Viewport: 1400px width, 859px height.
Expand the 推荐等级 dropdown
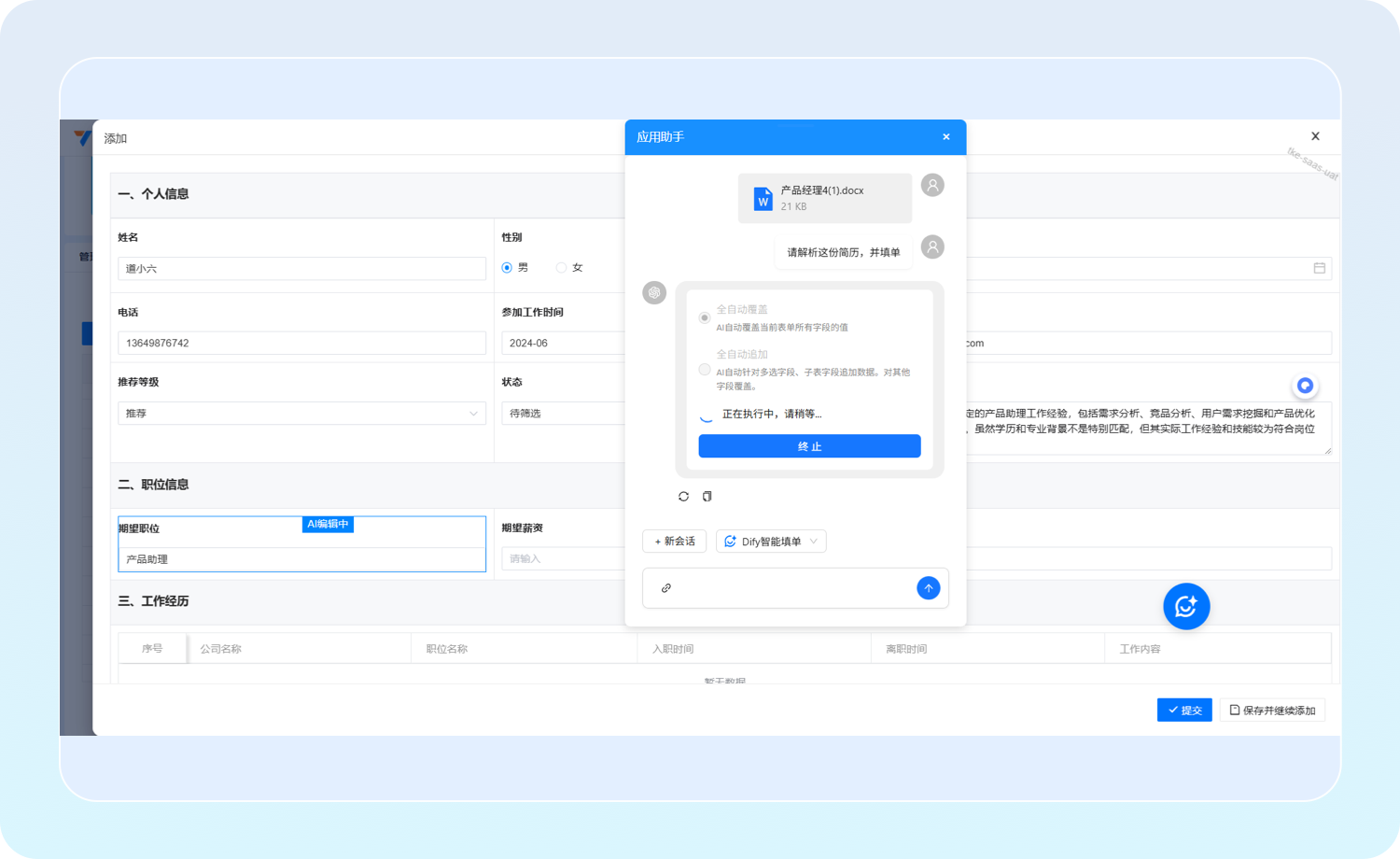coord(301,414)
